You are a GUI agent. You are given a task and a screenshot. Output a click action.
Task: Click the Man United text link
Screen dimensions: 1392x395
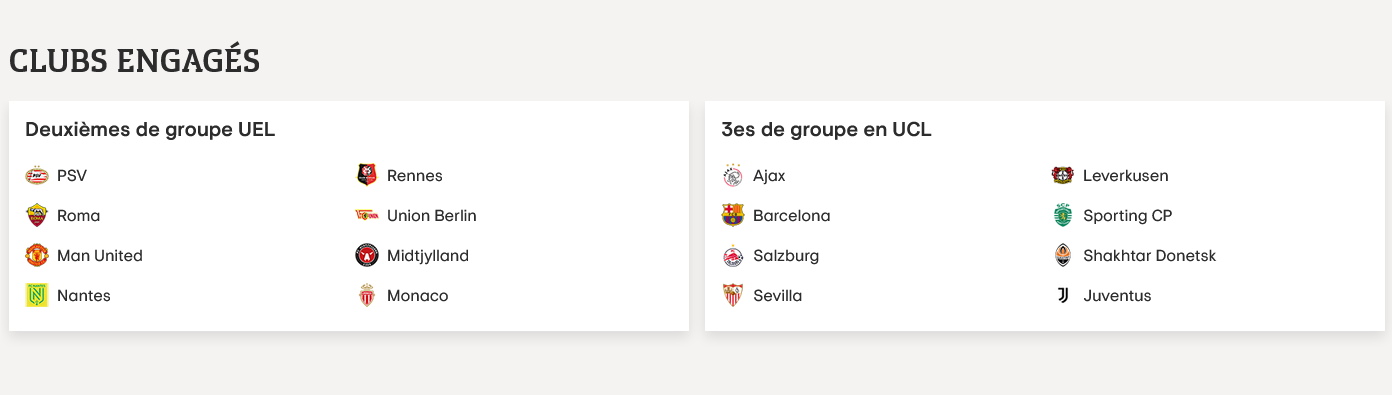click(x=100, y=256)
